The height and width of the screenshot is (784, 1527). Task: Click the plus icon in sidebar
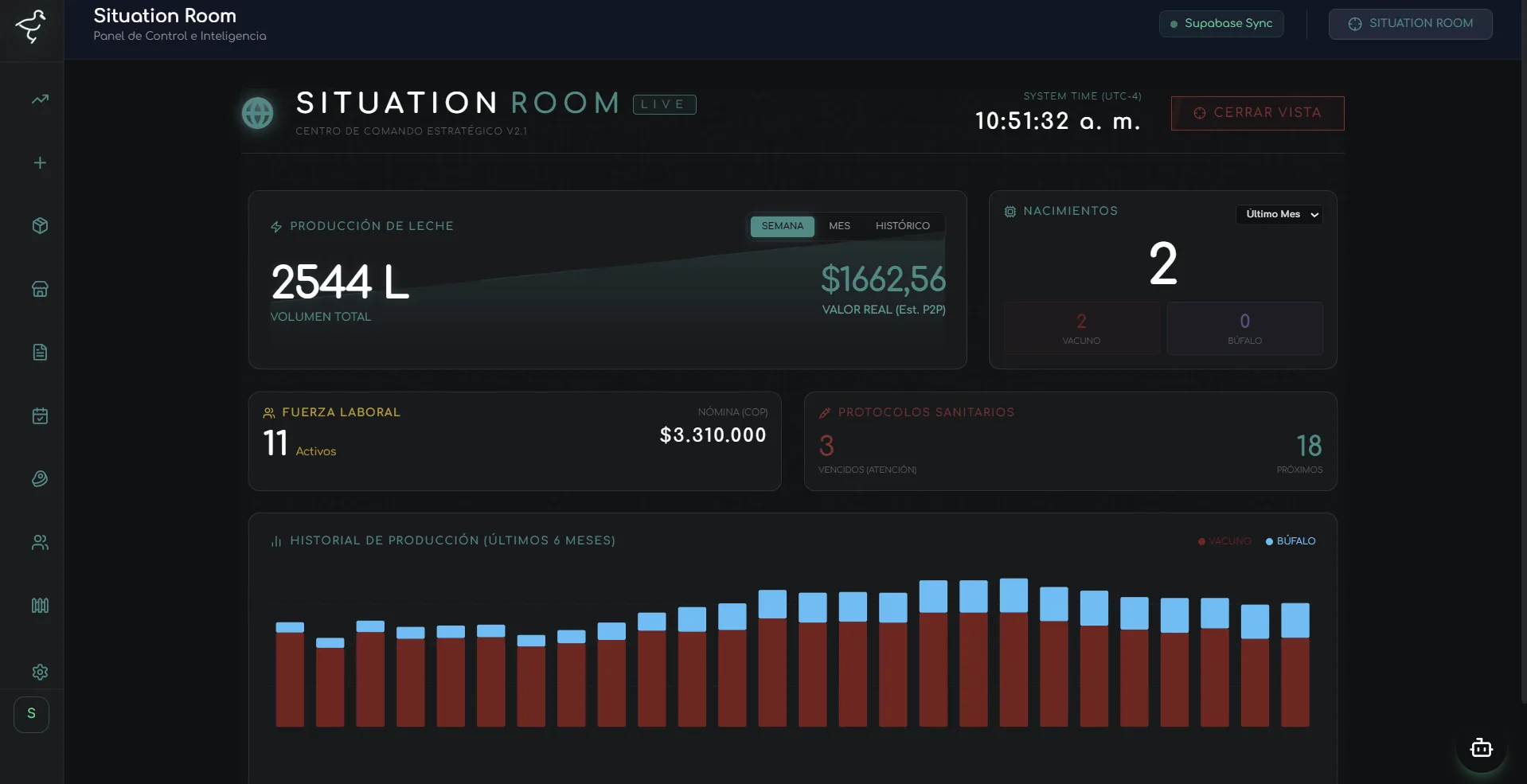pyautogui.click(x=40, y=163)
